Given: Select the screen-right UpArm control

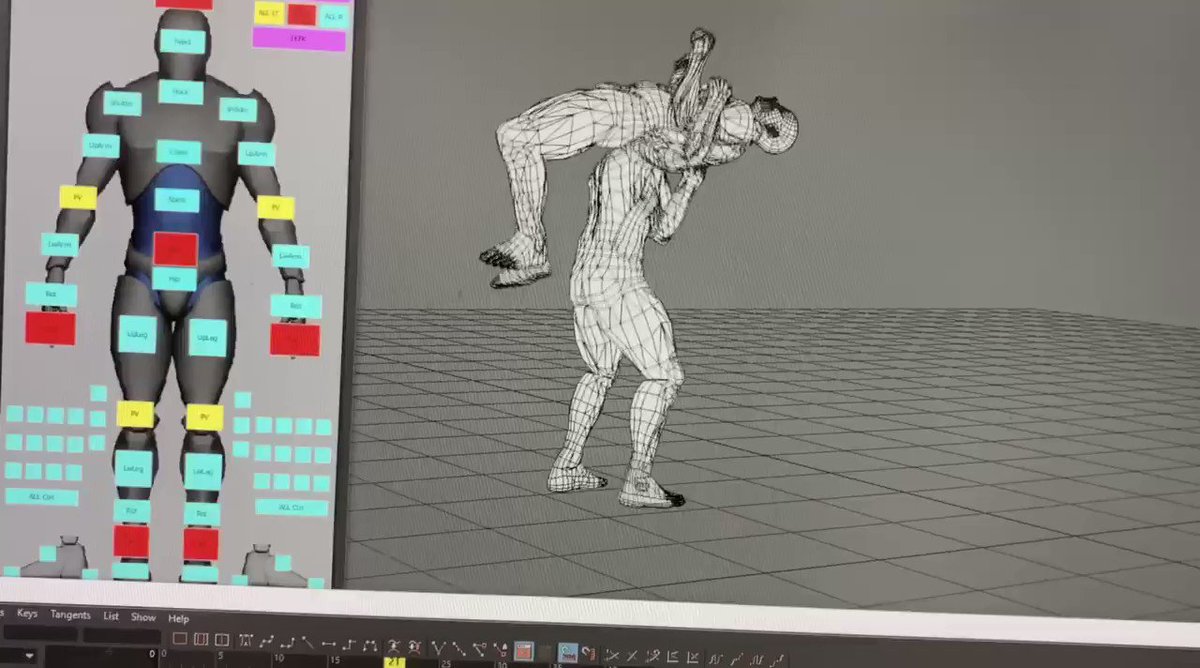Looking at the screenshot, I should click(257, 153).
